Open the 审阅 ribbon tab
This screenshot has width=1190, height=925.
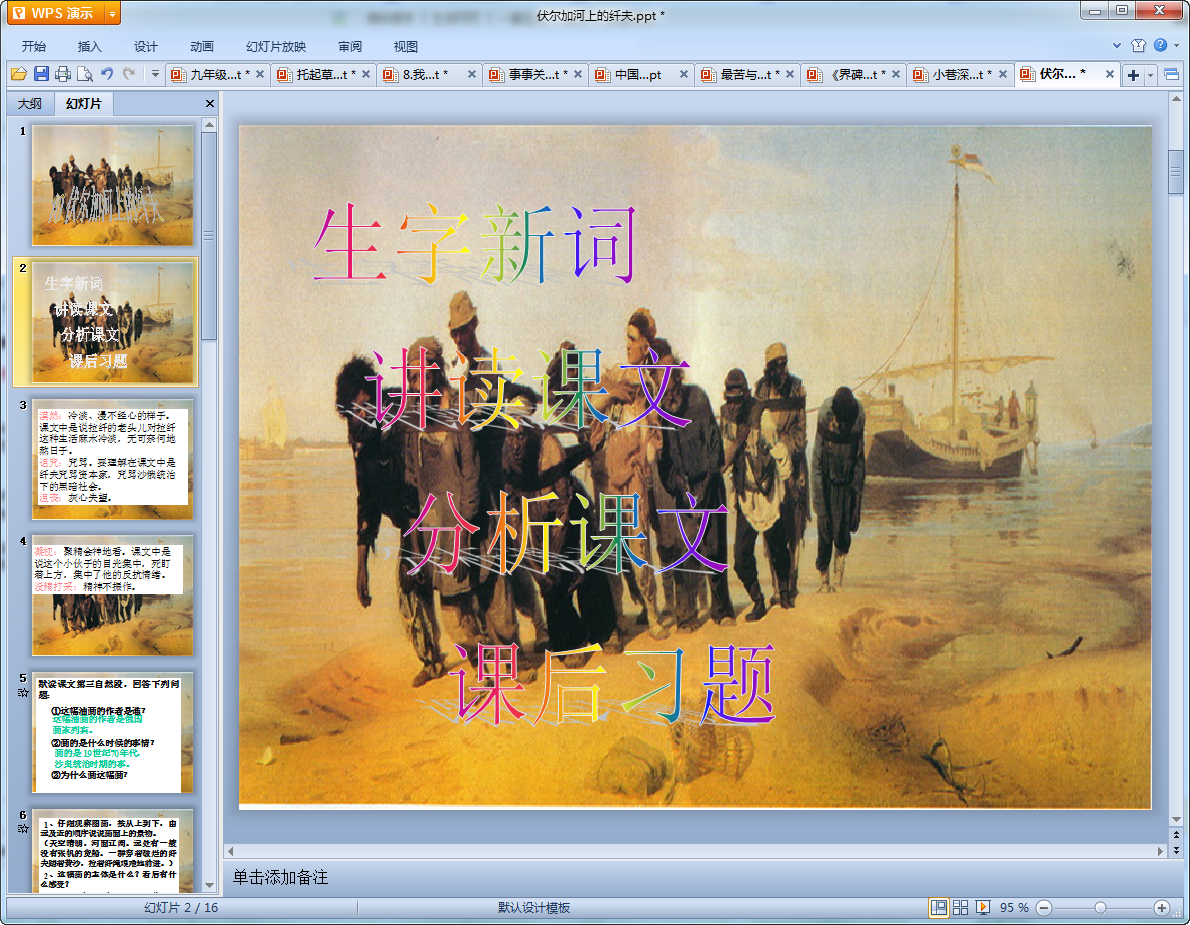click(350, 46)
